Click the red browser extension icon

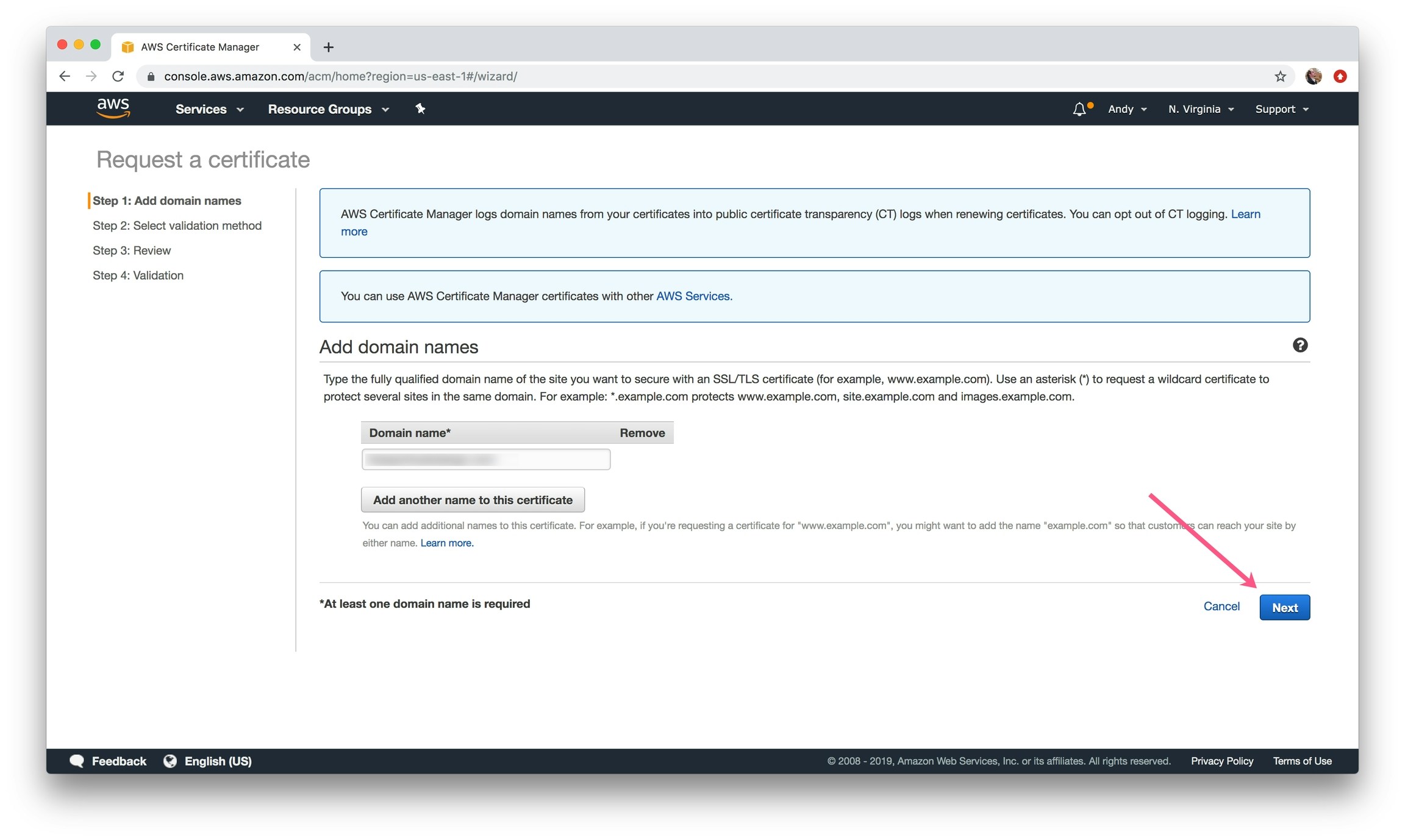point(1340,76)
